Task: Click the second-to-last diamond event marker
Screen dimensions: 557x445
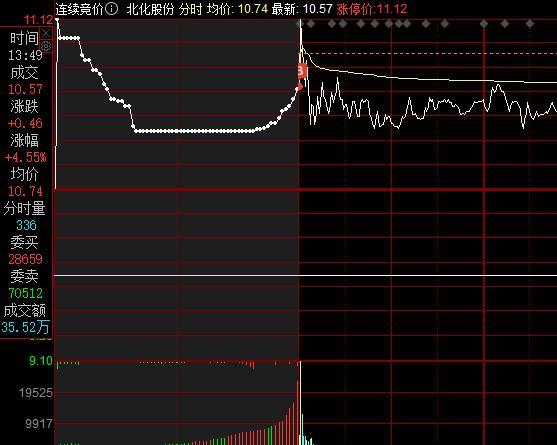Action: [x=505, y=24]
